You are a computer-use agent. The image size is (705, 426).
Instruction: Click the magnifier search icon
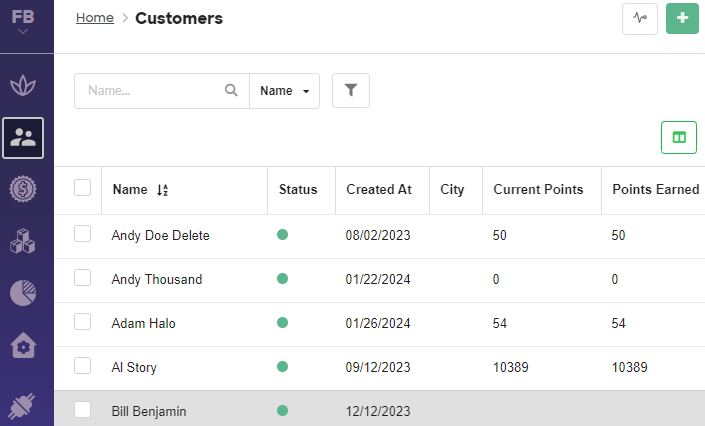[x=231, y=90]
